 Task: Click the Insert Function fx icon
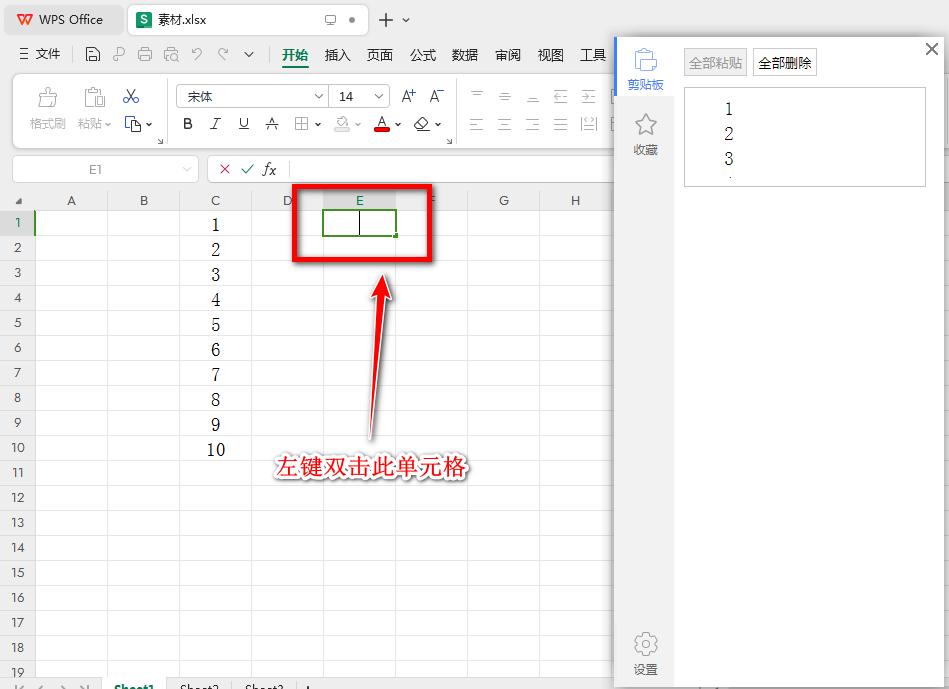coord(269,170)
